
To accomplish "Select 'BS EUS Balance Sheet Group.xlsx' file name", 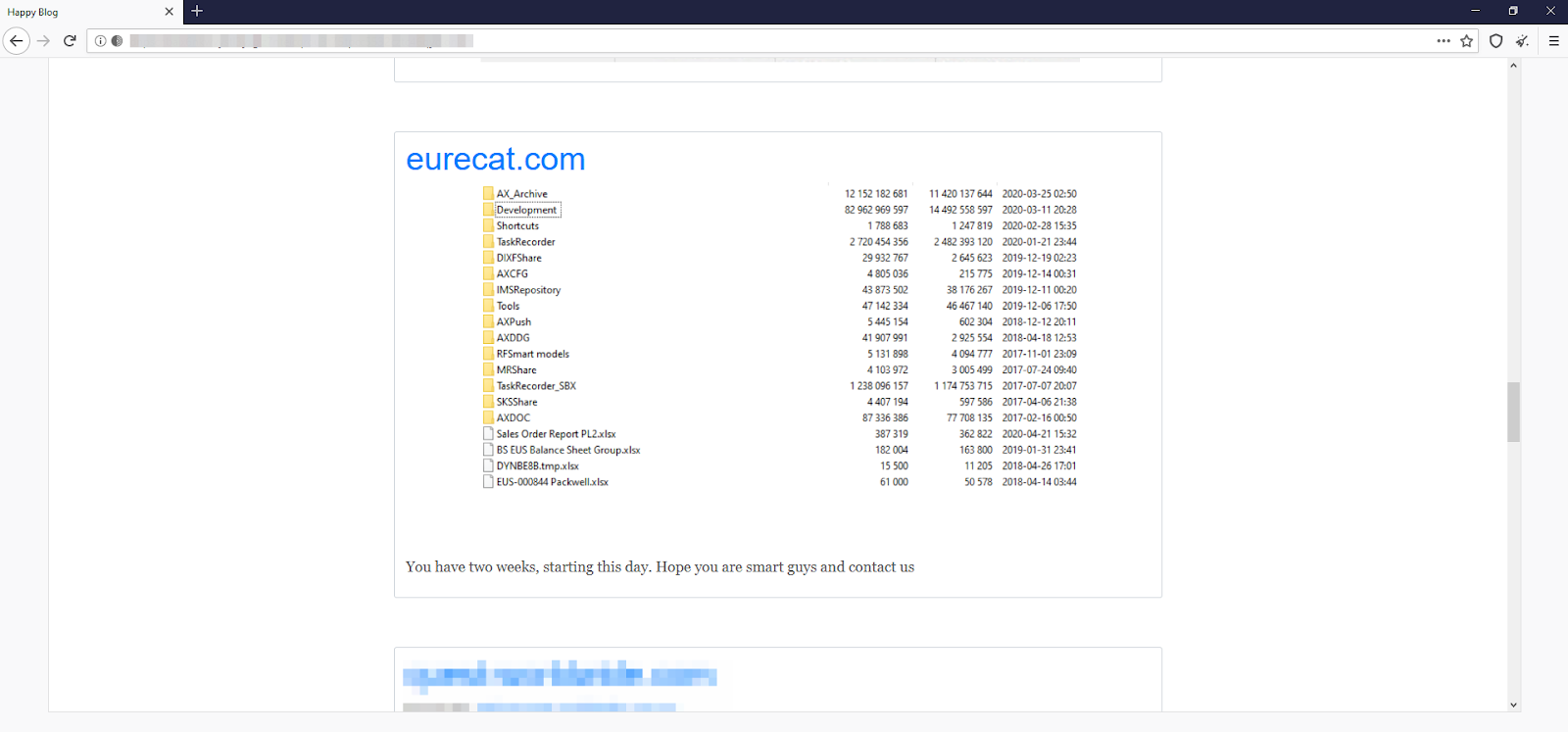I will coord(568,450).
